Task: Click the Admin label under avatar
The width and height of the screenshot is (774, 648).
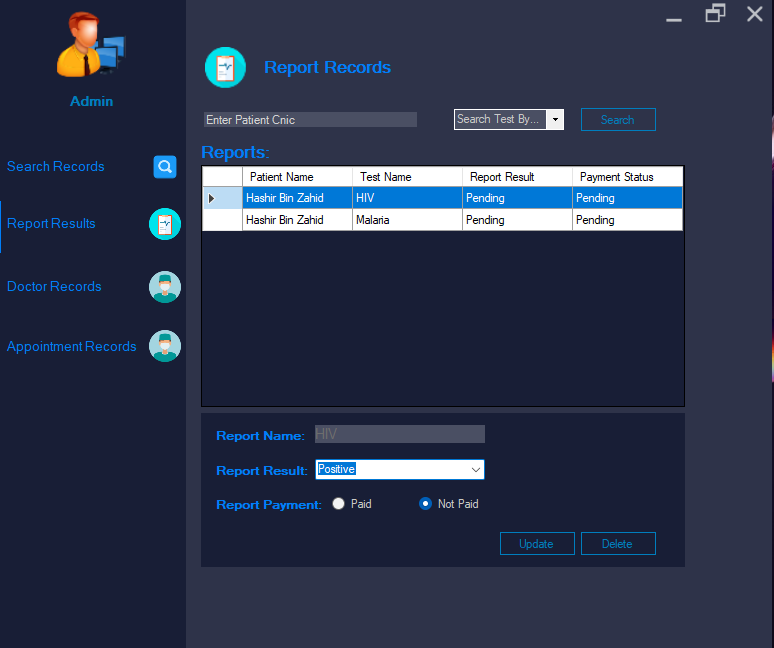Action: pyautogui.click(x=91, y=101)
